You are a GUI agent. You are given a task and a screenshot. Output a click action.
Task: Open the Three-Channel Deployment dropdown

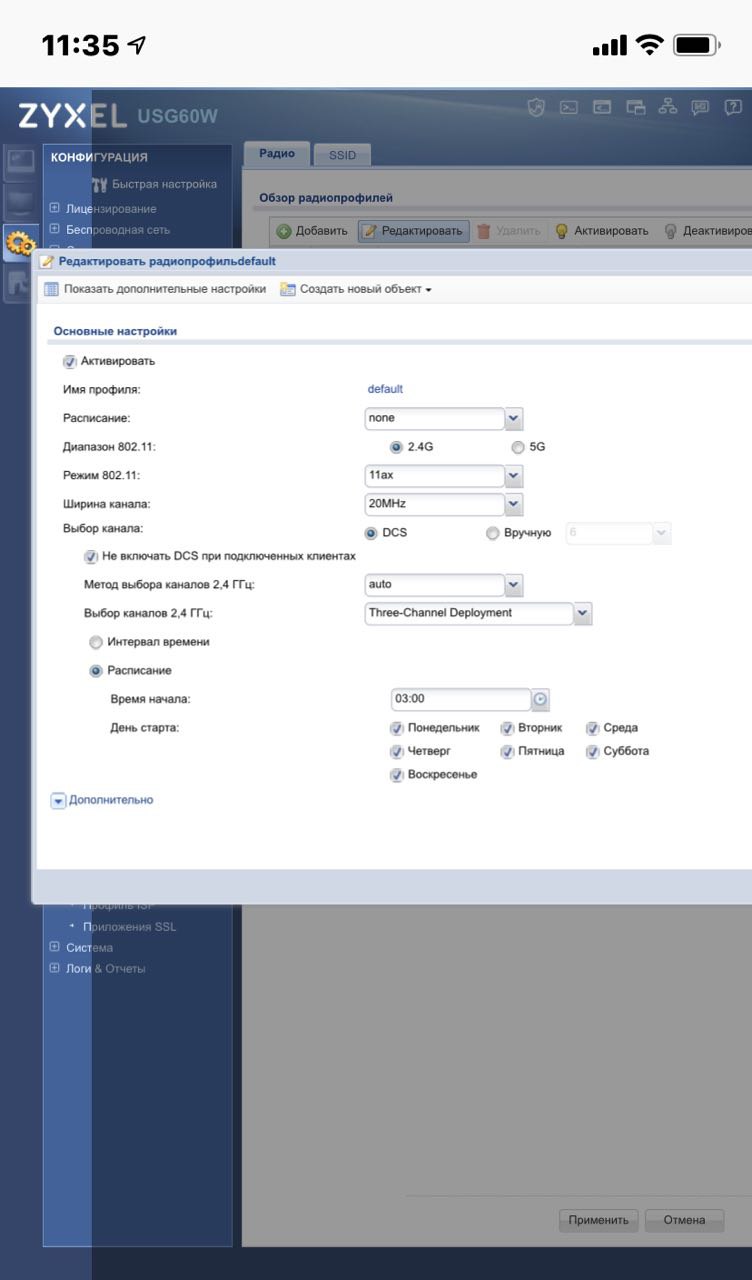pos(583,613)
